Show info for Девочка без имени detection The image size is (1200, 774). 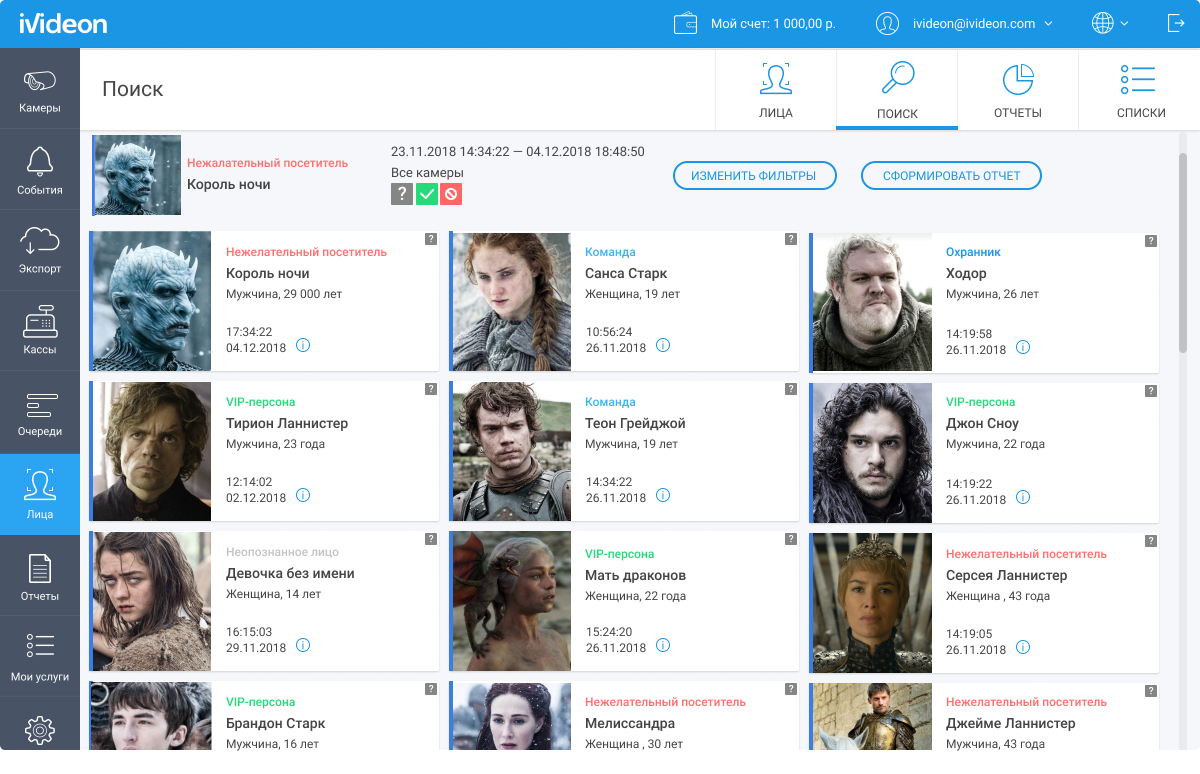tap(303, 646)
